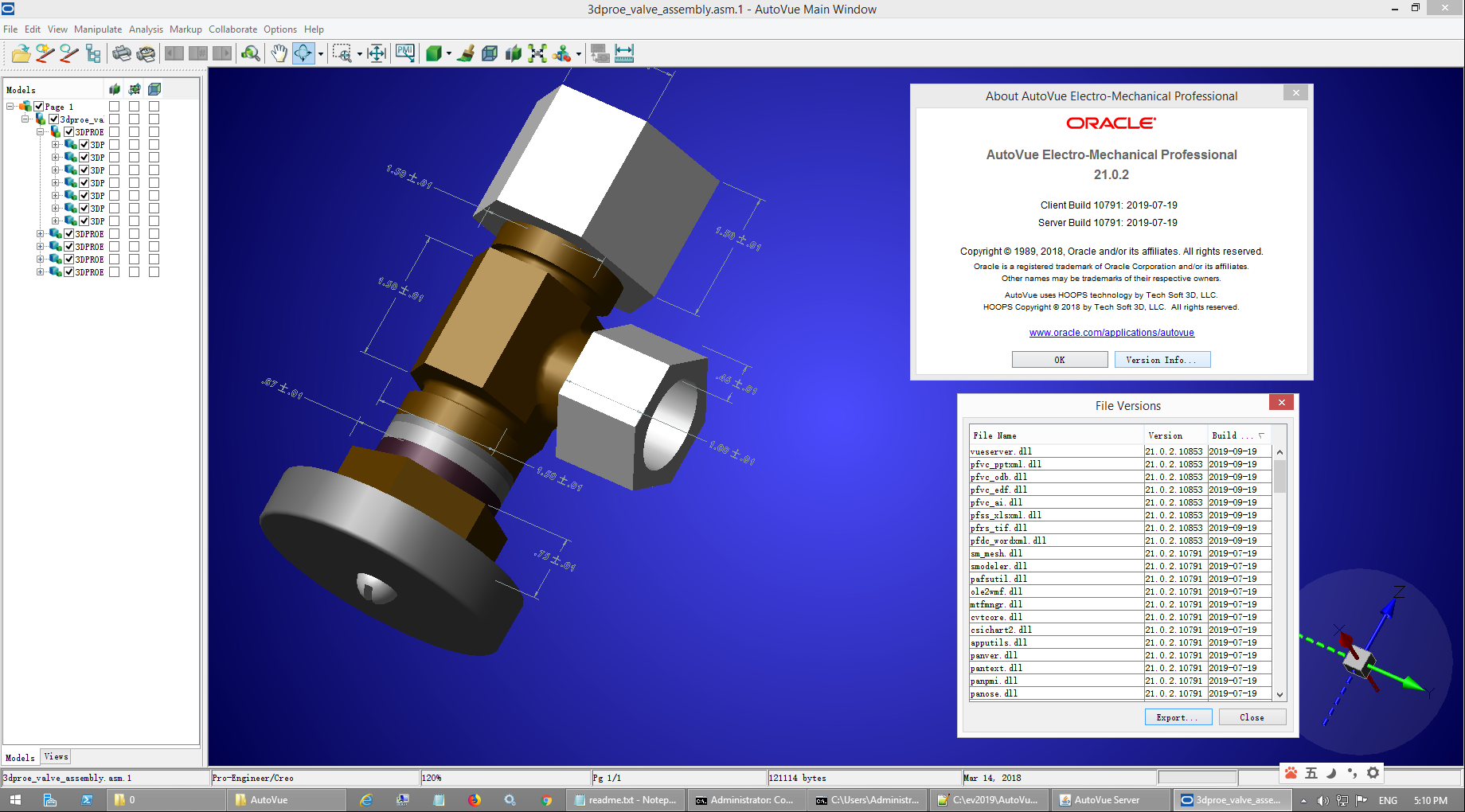This screenshot has height=812, width=1465.
Task: Open the File menu
Action: (x=10, y=29)
